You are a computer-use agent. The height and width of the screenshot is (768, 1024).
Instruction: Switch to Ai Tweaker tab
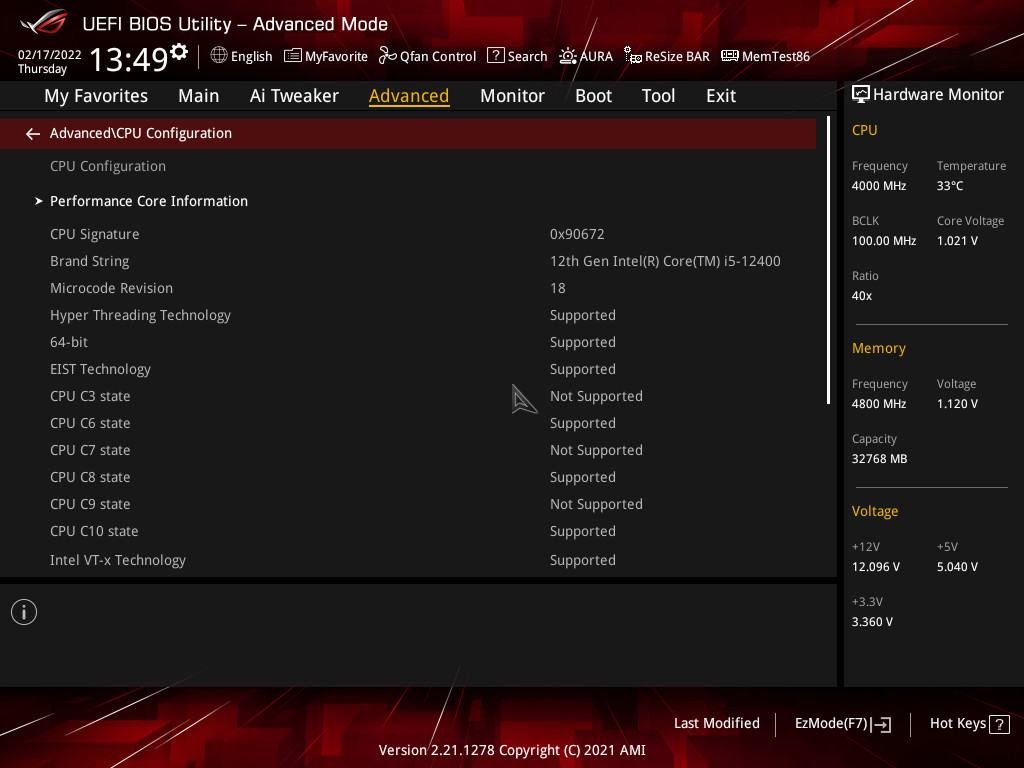(294, 96)
